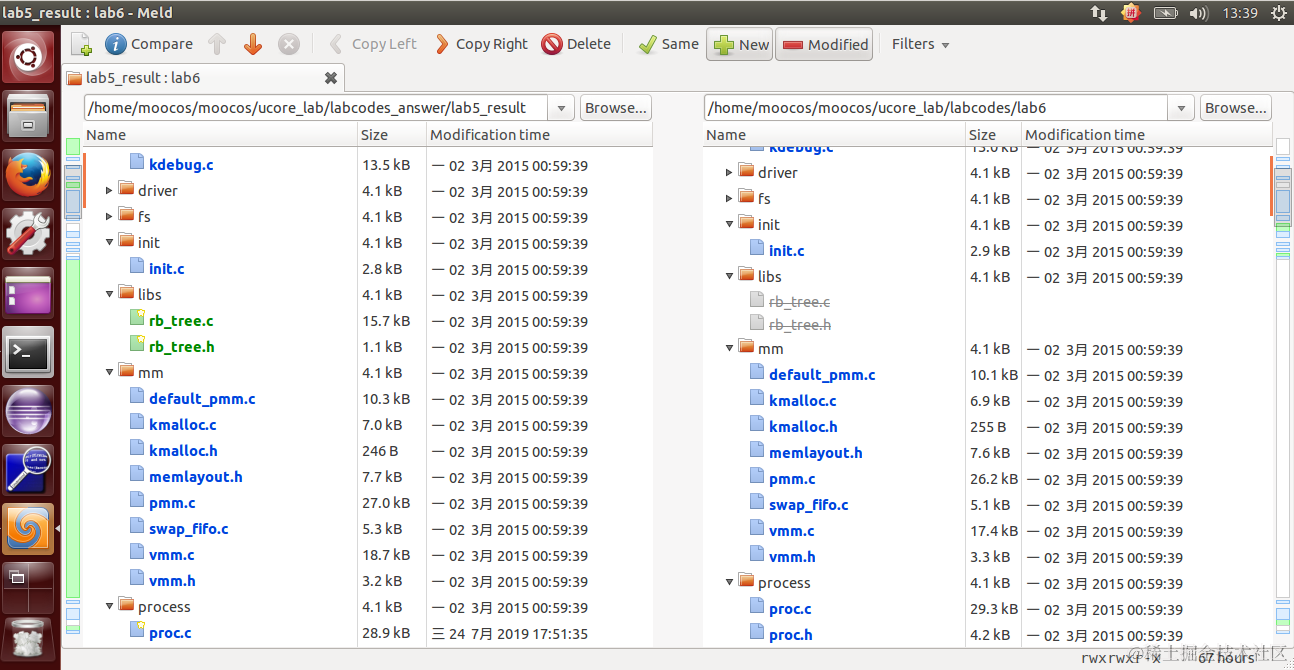1294x670 pixels.
Task: Click the volume indicator in top panel
Action: (x=1199, y=13)
